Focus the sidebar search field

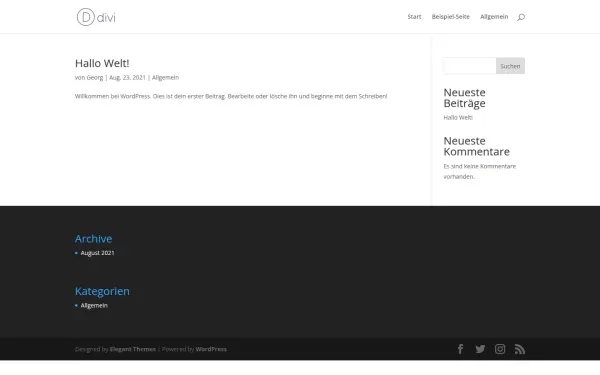[x=470, y=66]
